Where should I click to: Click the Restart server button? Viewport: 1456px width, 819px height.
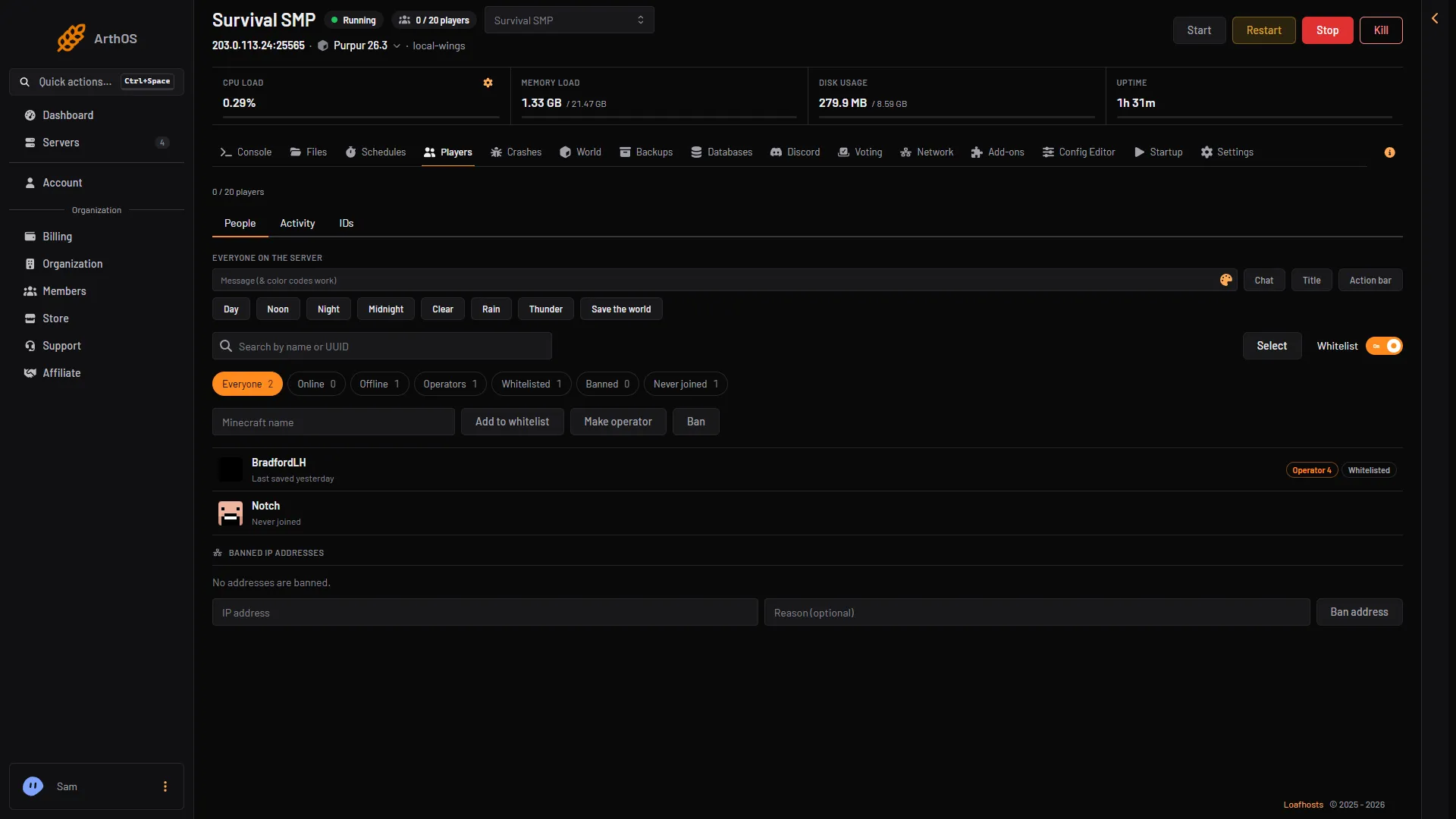pyautogui.click(x=1263, y=30)
